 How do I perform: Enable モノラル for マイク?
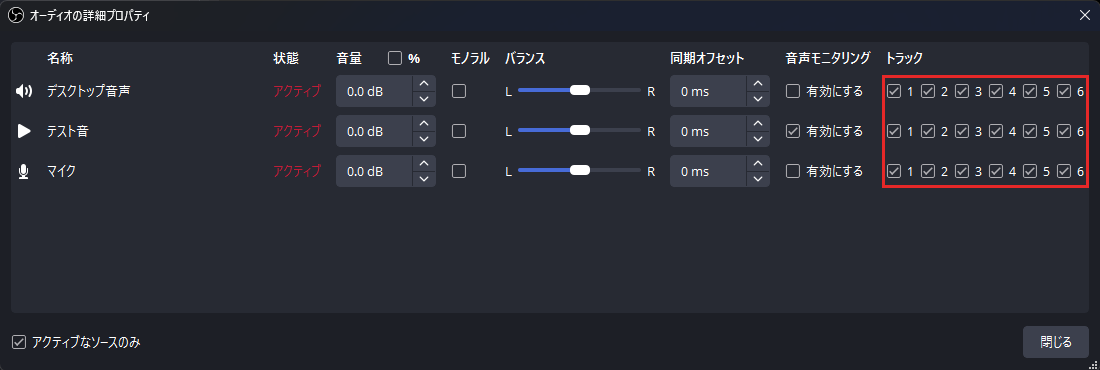click(x=459, y=171)
